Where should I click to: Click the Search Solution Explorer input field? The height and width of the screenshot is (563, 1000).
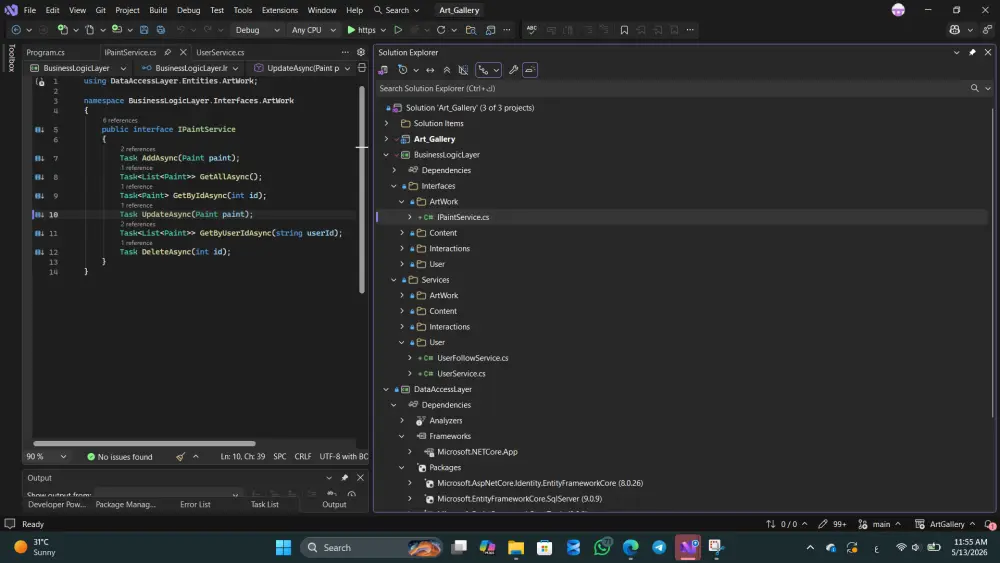click(x=673, y=88)
